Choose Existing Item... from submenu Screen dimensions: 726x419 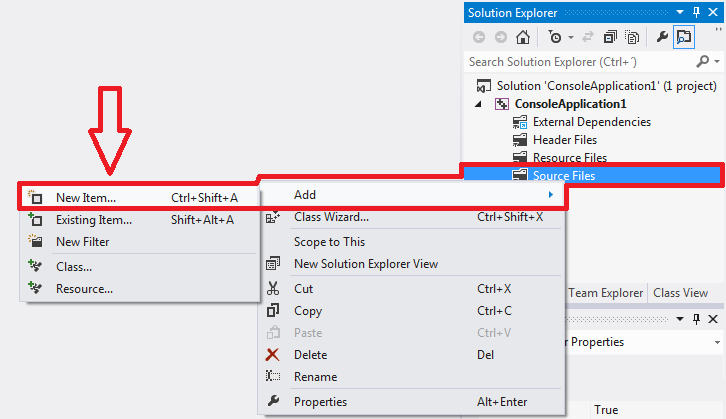pos(138,219)
